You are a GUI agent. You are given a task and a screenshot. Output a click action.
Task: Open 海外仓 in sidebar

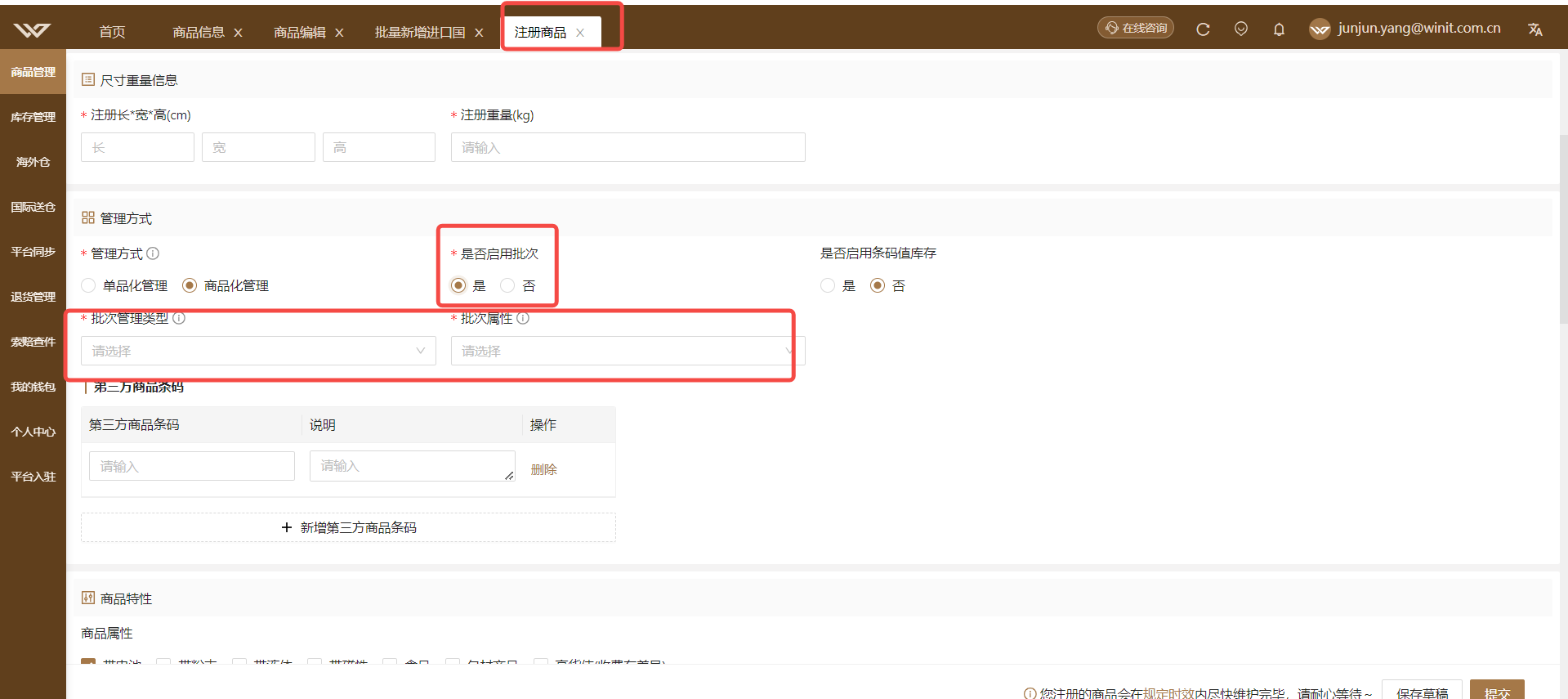coord(33,162)
